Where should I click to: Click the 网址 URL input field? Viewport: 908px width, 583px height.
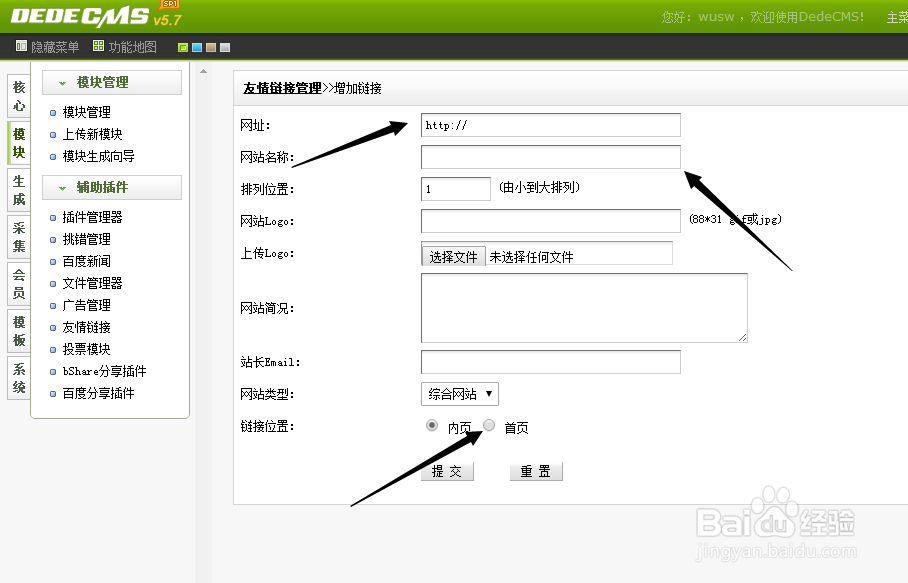[550, 125]
